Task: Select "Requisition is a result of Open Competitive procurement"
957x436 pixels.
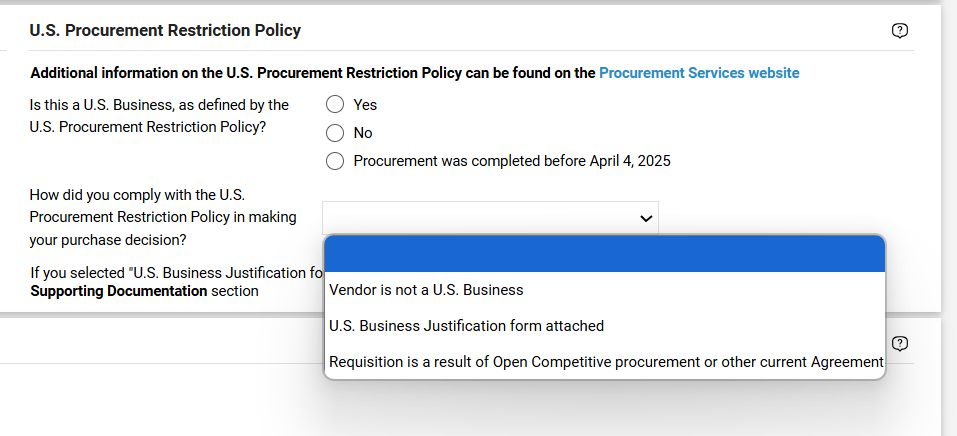Action: pyautogui.click(x=605, y=361)
